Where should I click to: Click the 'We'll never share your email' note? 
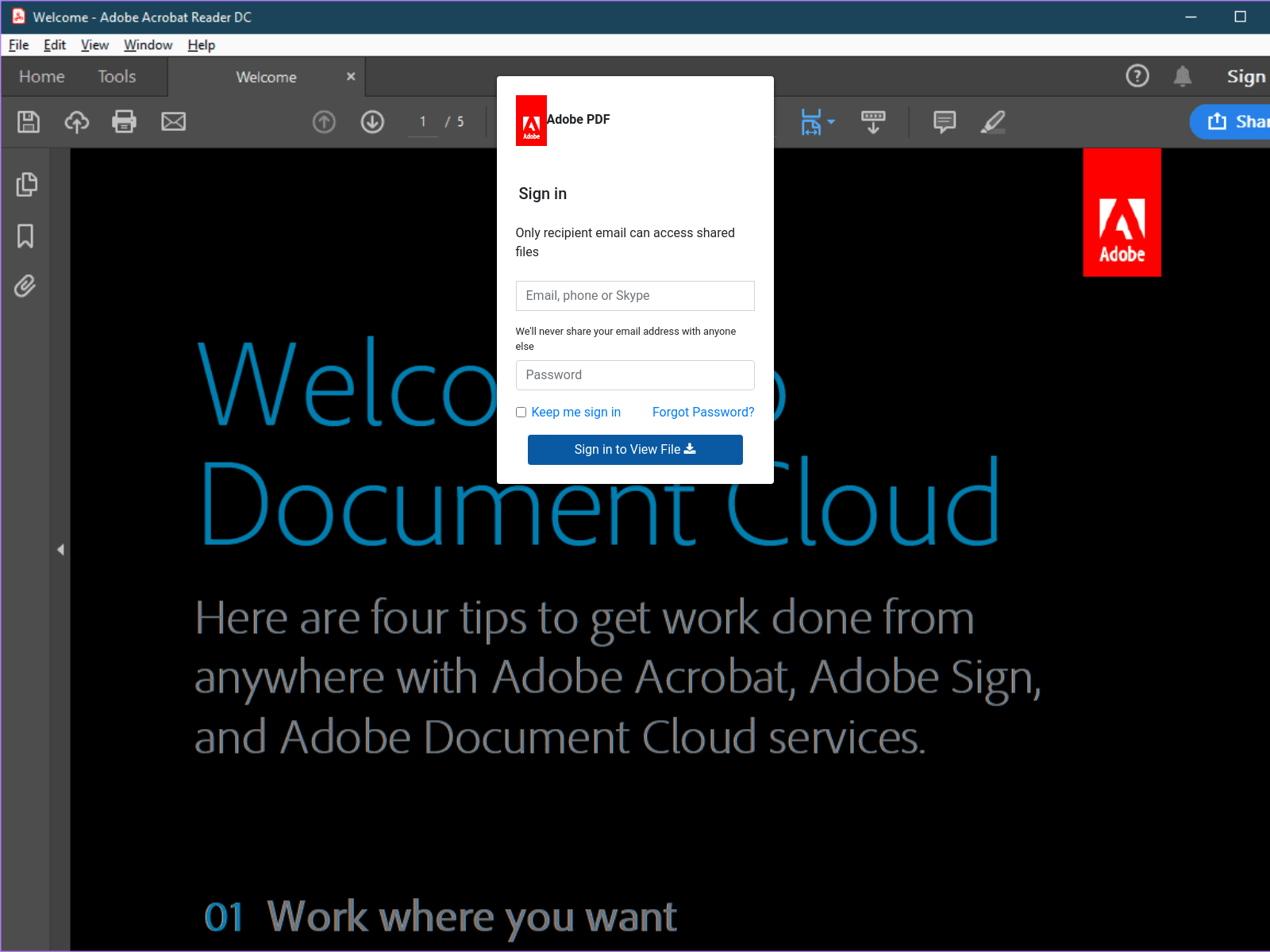tap(625, 339)
